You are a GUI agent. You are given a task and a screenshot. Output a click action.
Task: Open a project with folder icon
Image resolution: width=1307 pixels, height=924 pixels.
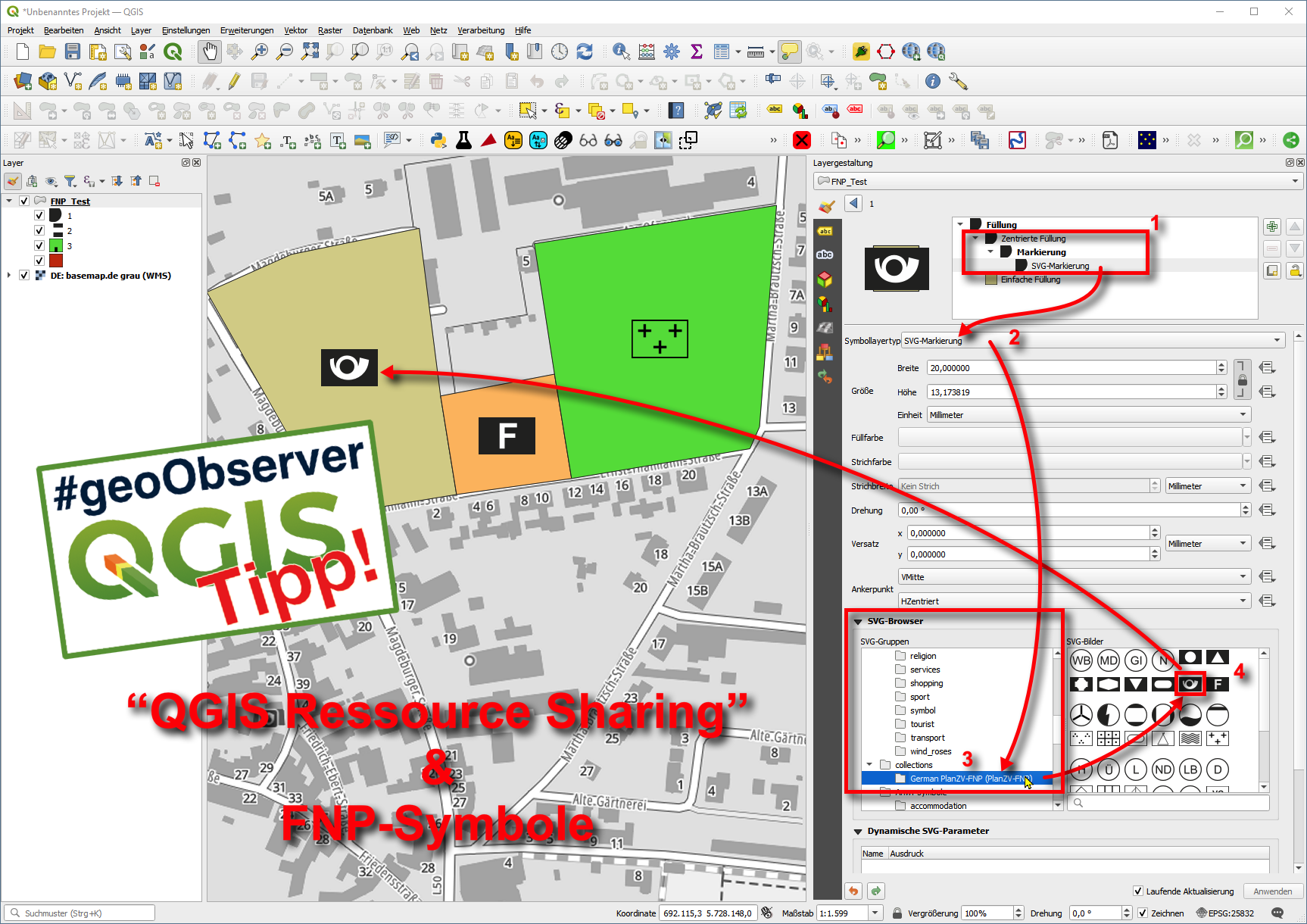click(48, 52)
